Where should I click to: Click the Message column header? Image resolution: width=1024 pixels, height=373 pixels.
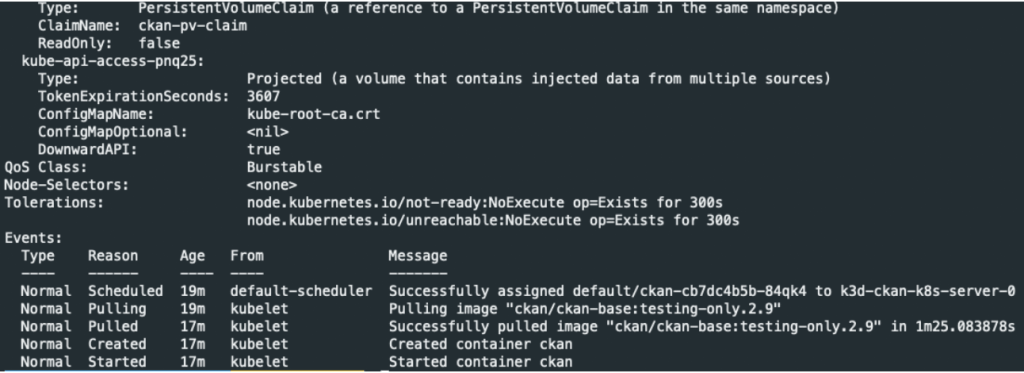click(x=418, y=255)
